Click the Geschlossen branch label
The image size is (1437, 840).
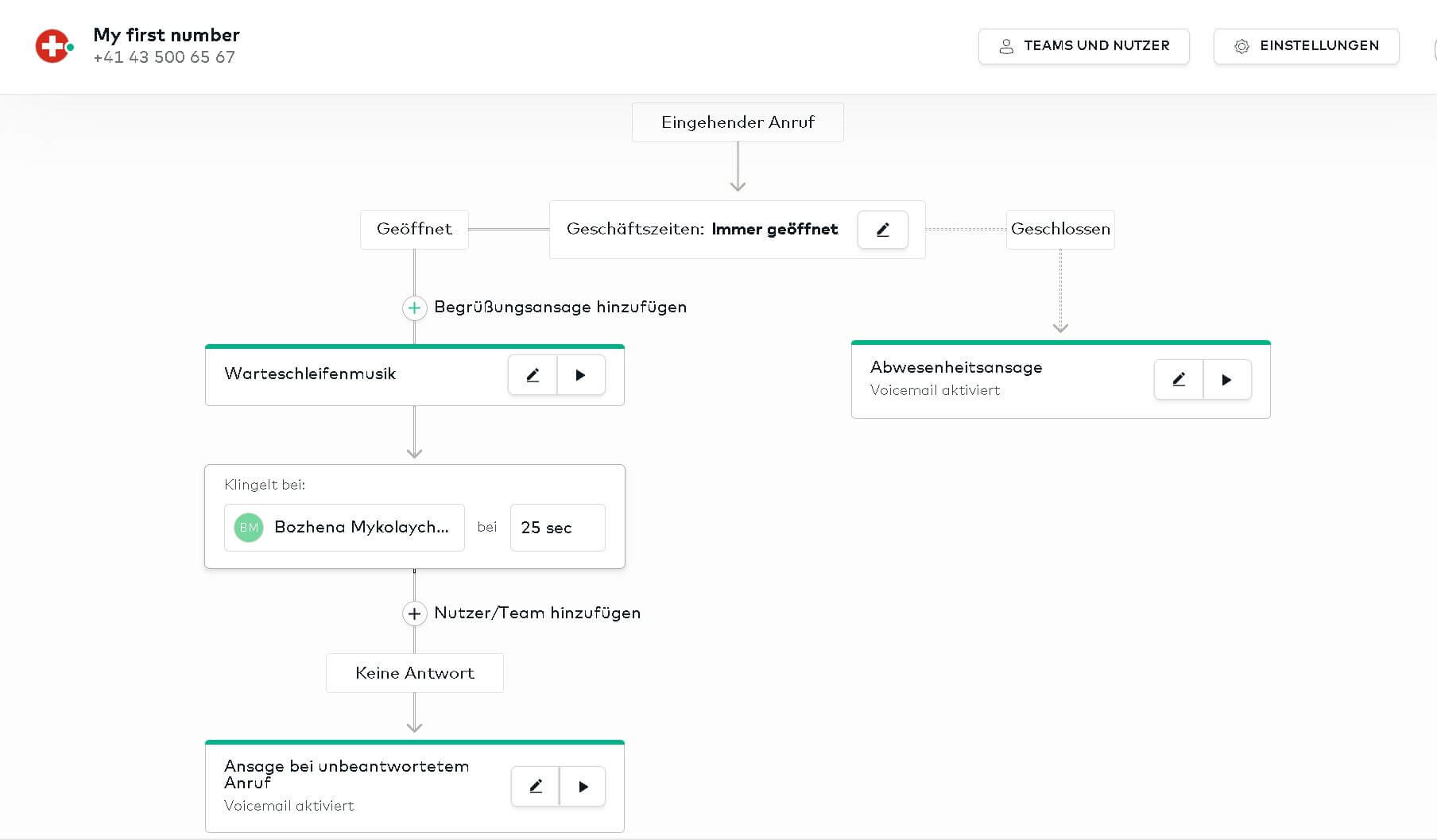[1060, 230]
